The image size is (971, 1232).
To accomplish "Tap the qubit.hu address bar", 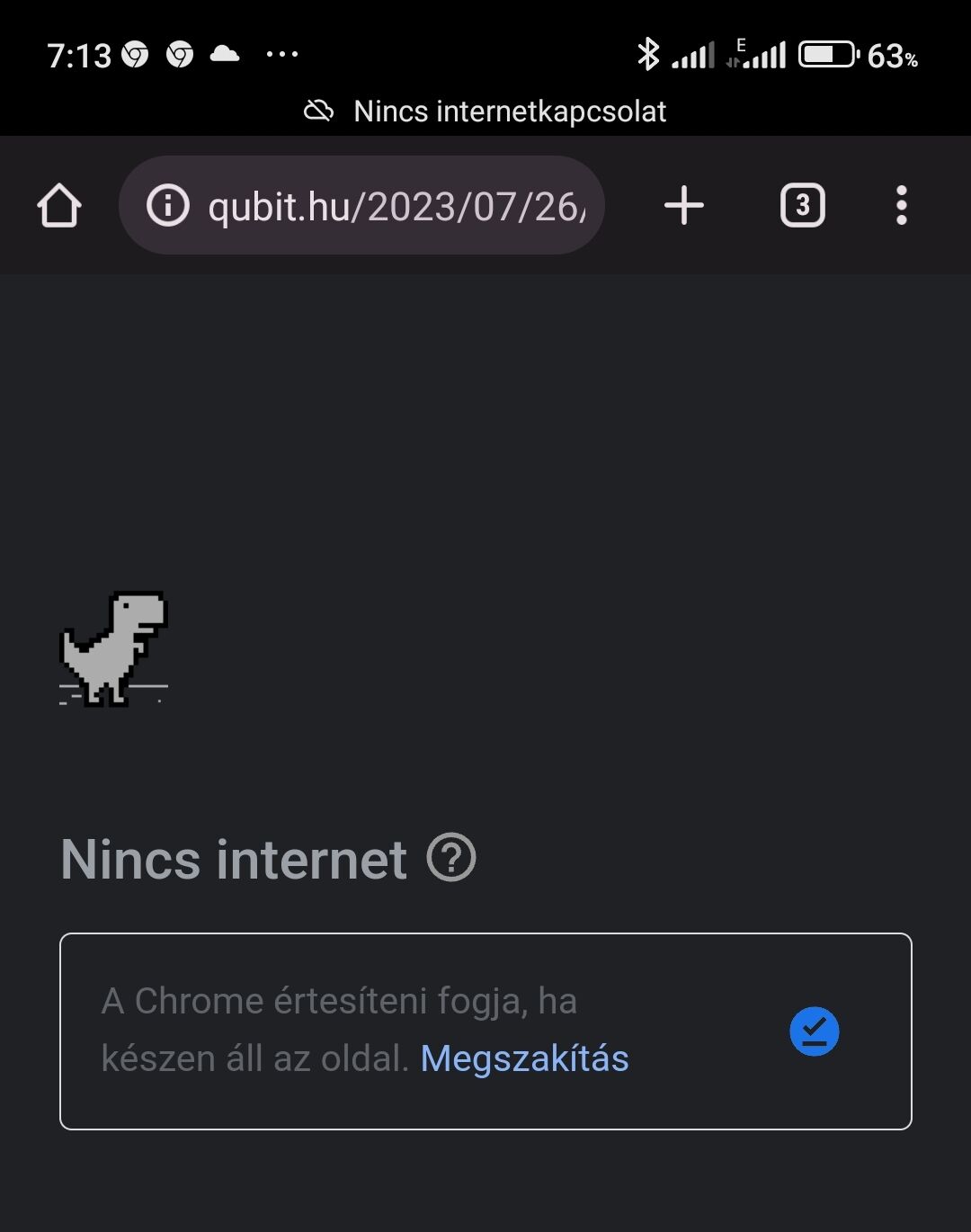I will click(396, 206).
